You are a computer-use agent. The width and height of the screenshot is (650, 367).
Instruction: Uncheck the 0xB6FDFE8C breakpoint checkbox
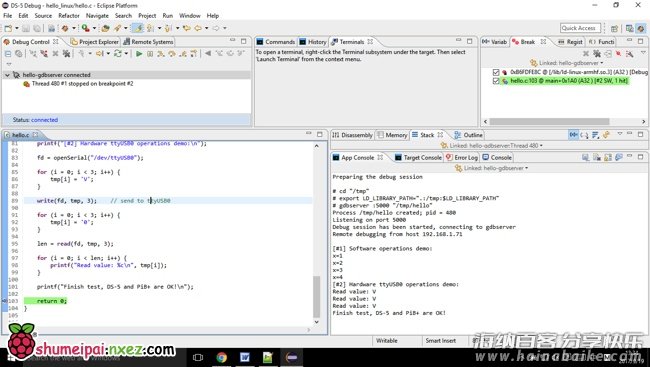495,72
